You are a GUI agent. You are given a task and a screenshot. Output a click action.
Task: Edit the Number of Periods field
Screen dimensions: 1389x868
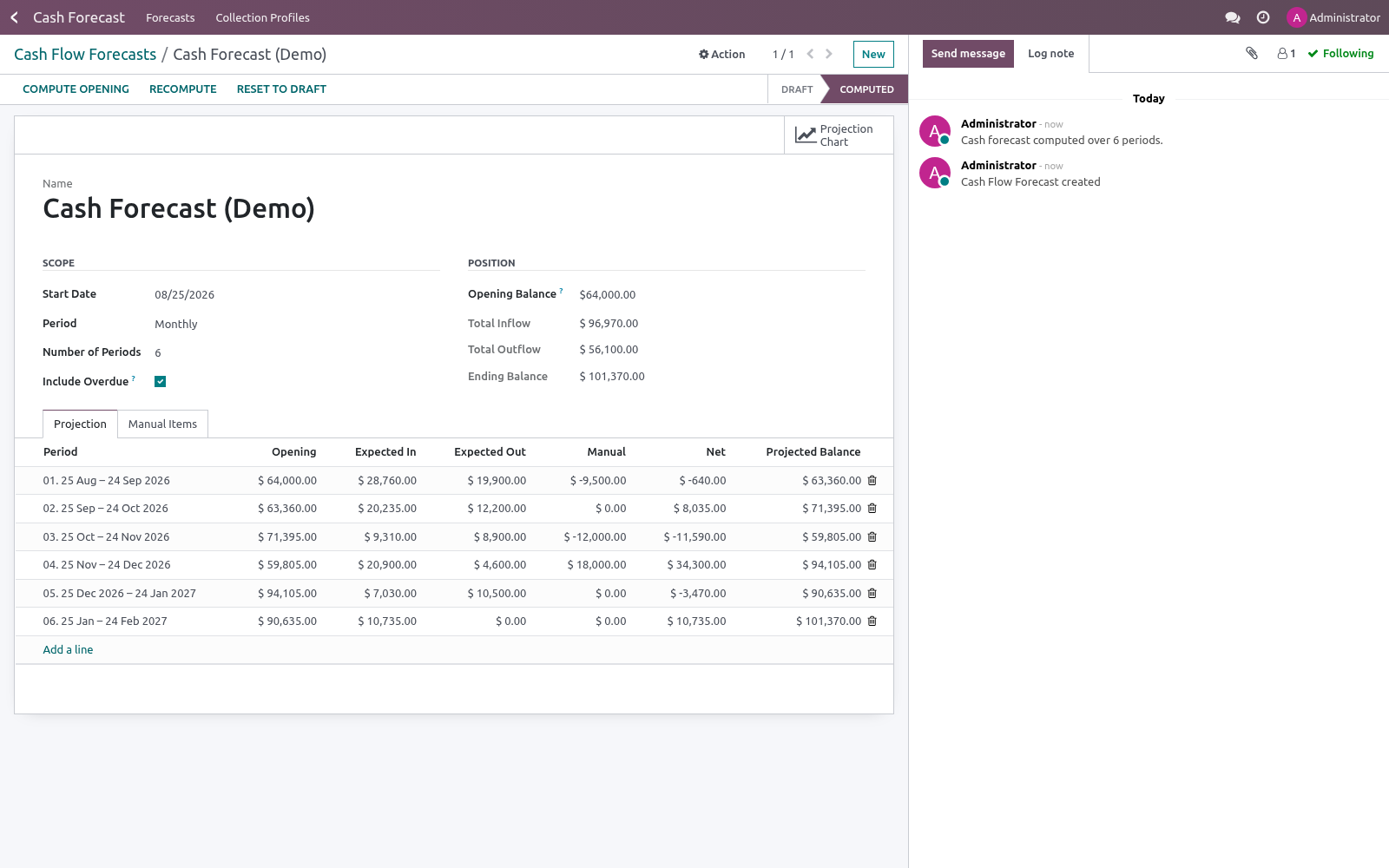(297, 352)
